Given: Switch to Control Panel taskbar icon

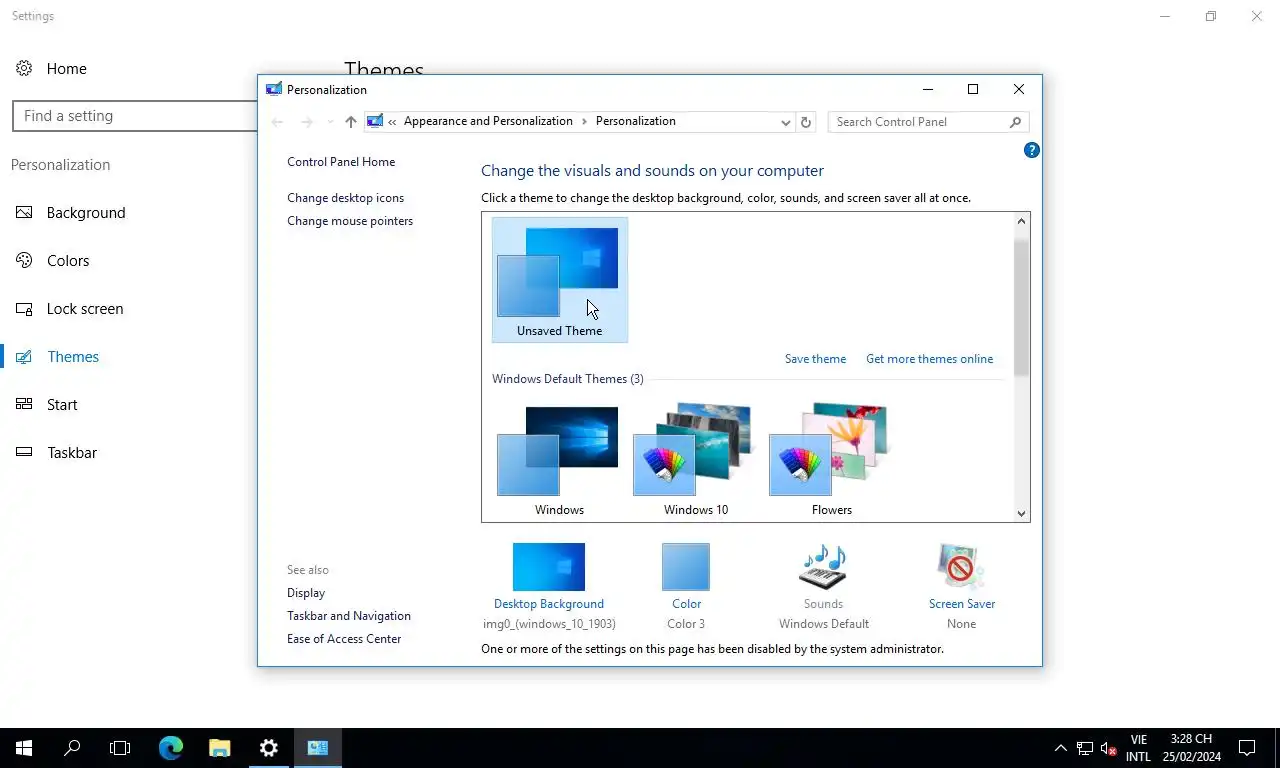Looking at the screenshot, I should pyautogui.click(x=318, y=748).
